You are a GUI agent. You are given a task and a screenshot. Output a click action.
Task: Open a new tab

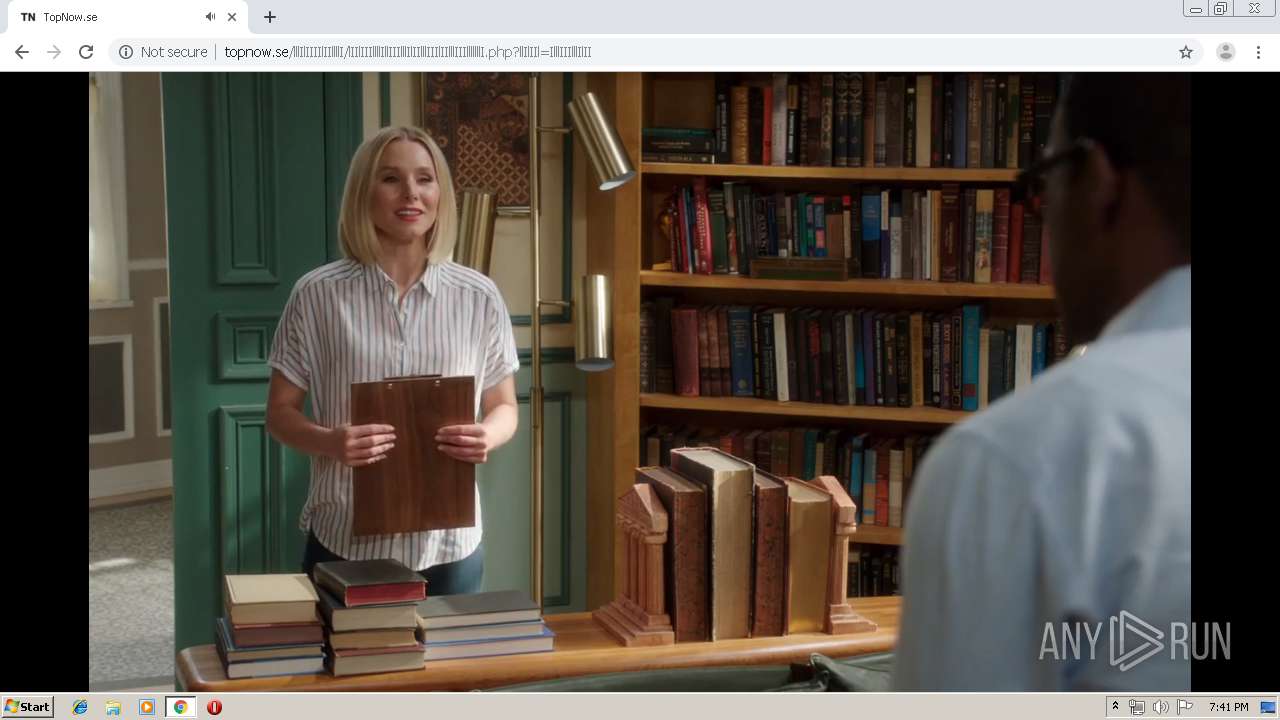270,17
